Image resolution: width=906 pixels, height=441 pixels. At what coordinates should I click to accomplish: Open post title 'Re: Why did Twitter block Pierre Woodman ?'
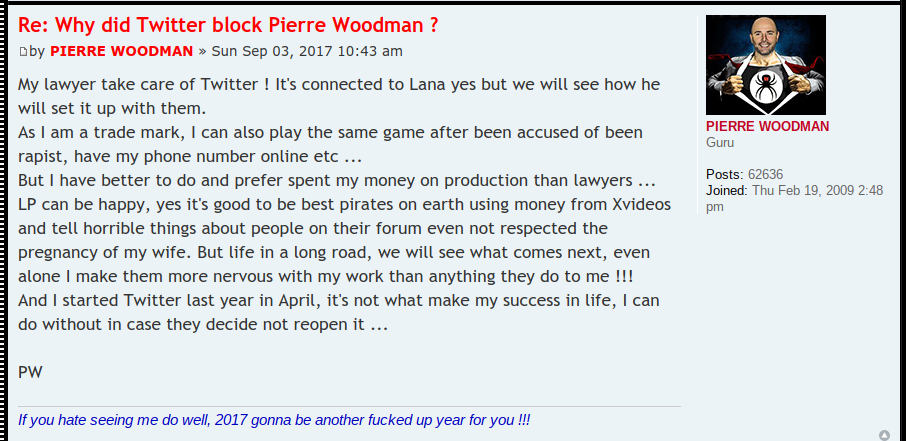(228, 25)
